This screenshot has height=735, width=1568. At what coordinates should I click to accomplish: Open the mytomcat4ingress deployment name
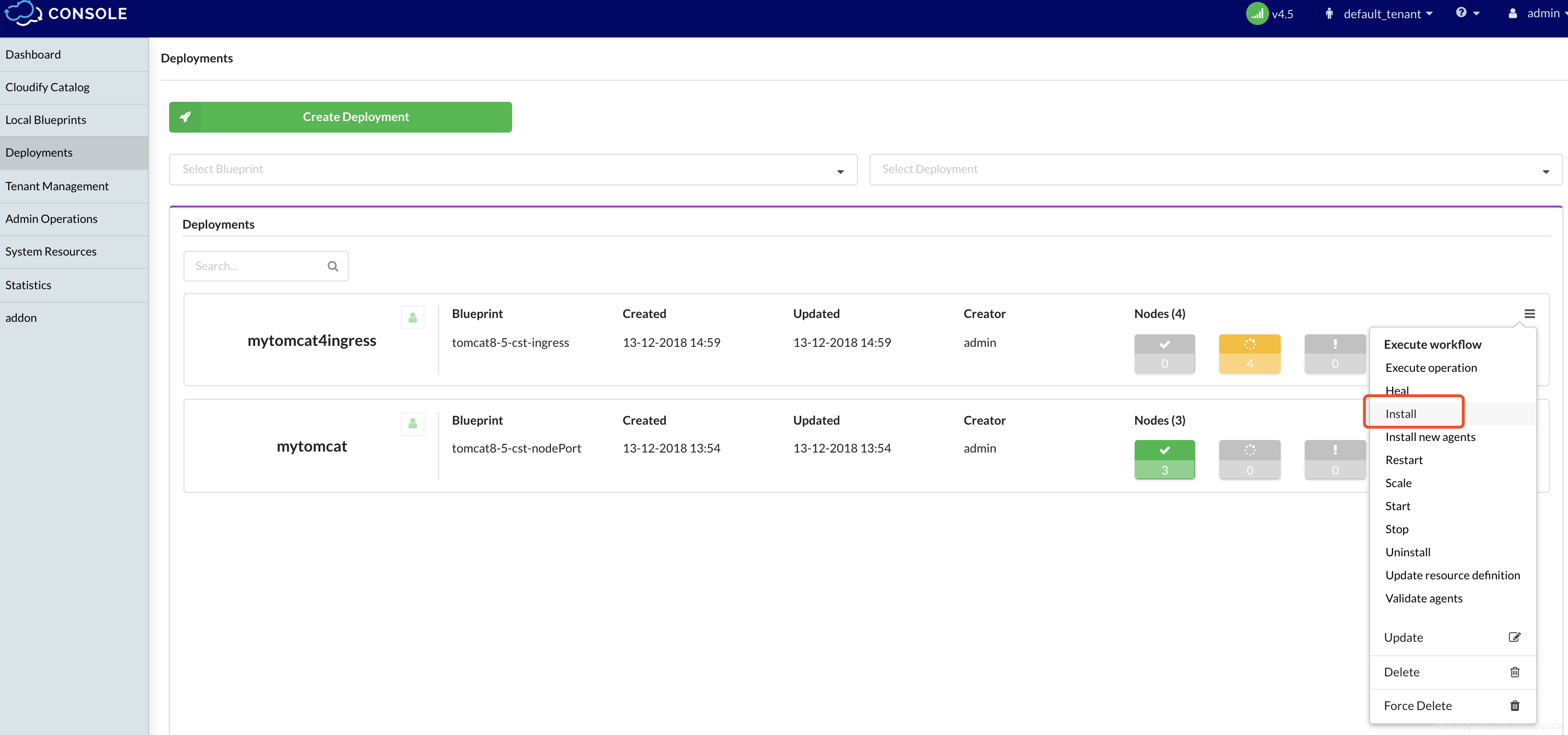(312, 341)
